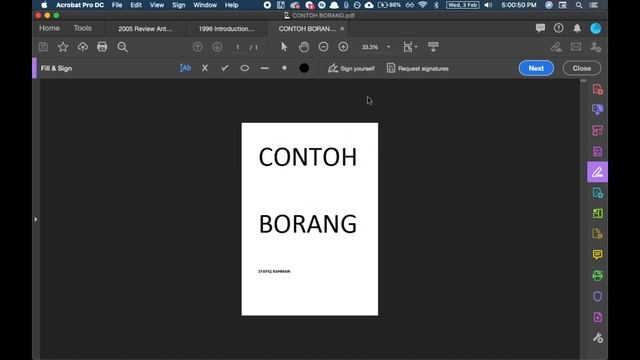Click the read mode display icon

433,47
